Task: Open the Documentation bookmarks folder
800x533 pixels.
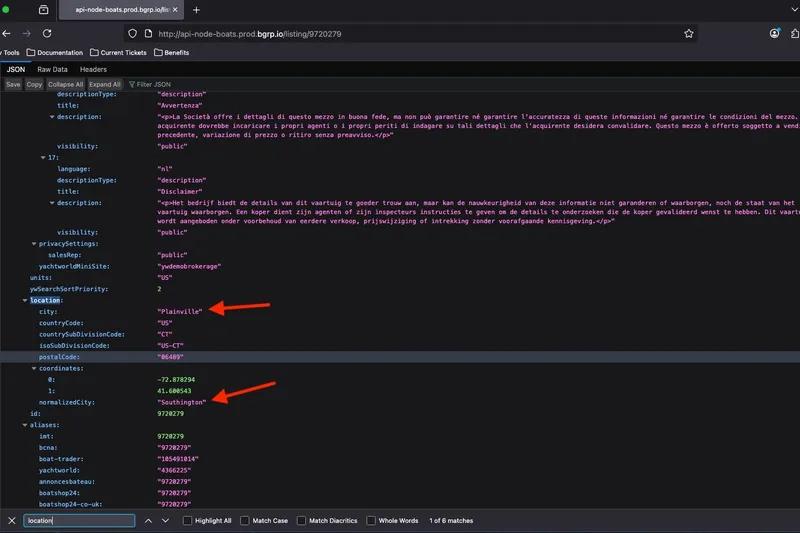Action: [x=55, y=52]
